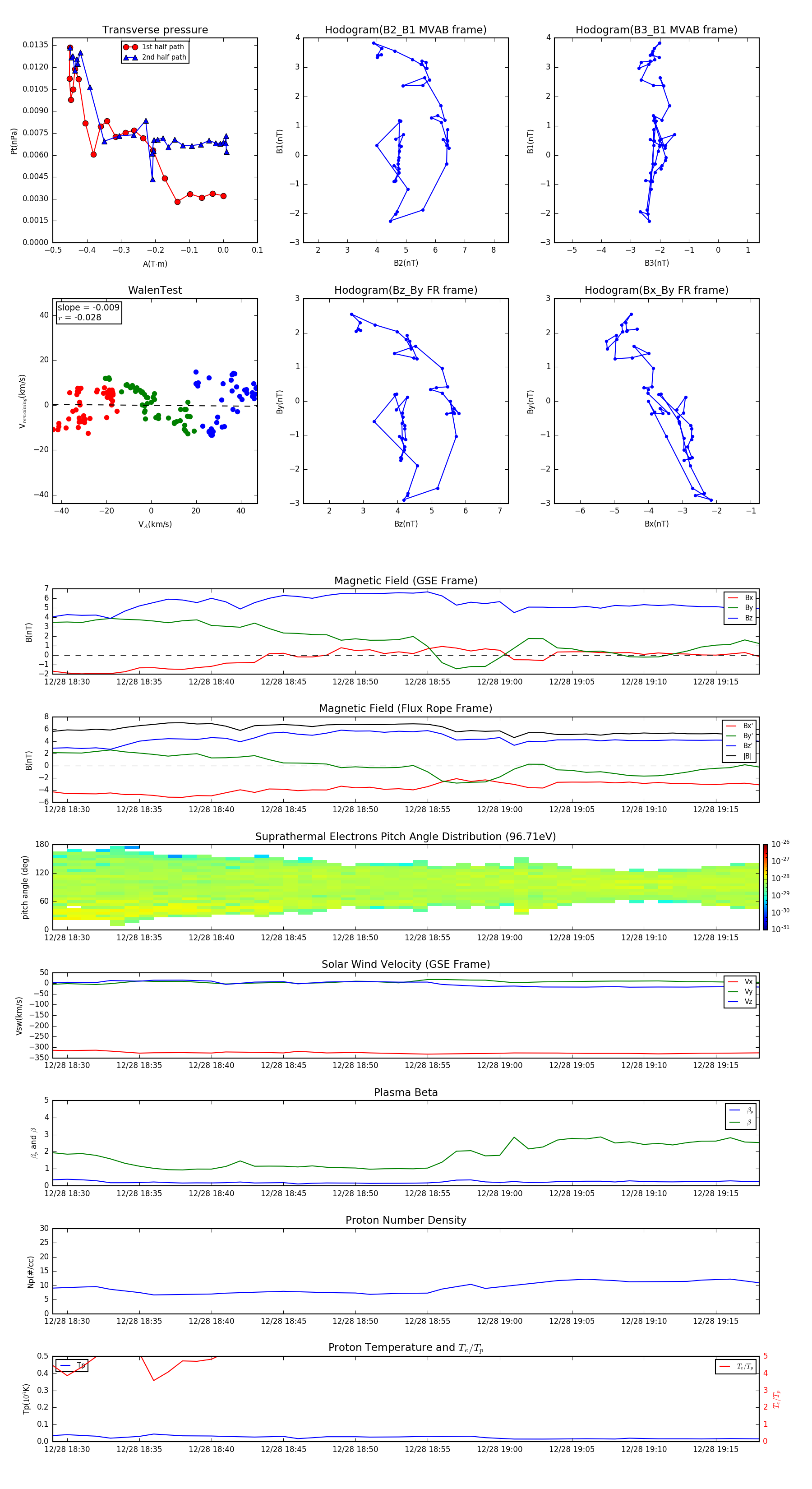Click the 10^-26 colorbar tick label
The image size is (812, 1489).
780,844
